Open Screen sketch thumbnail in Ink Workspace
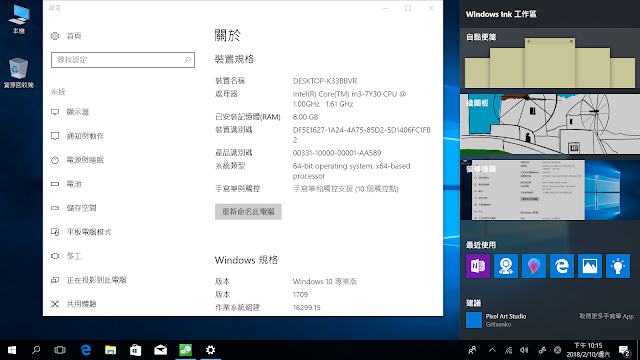 coord(550,190)
